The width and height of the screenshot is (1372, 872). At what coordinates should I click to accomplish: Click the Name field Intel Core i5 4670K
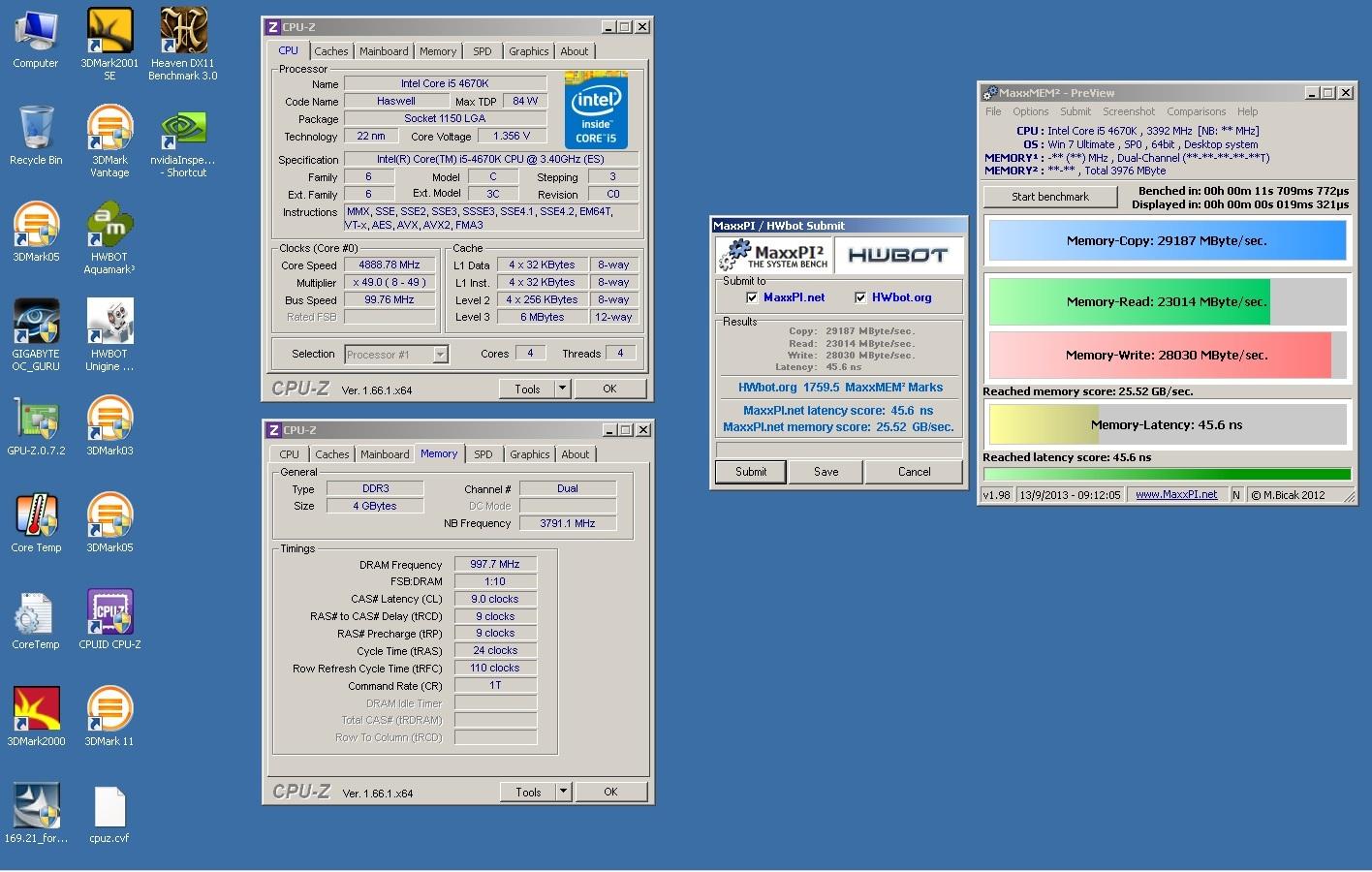click(445, 83)
